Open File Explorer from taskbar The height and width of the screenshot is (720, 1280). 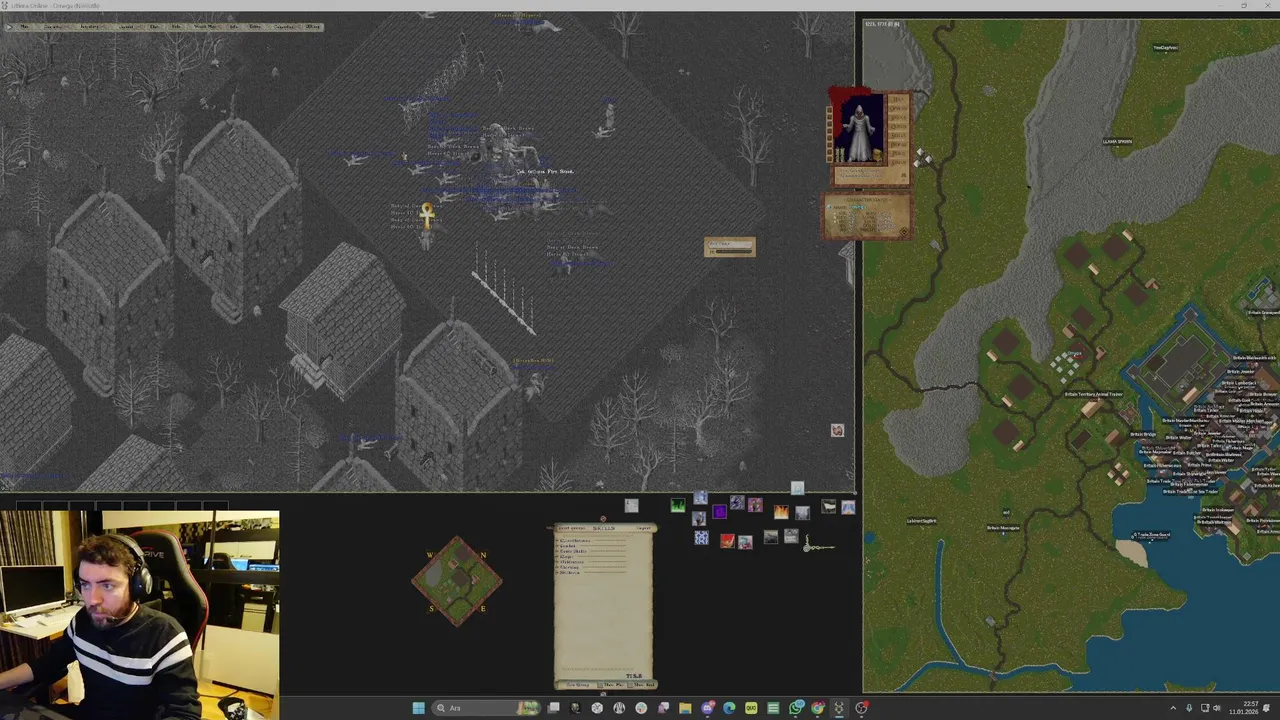[x=685, y=708]
